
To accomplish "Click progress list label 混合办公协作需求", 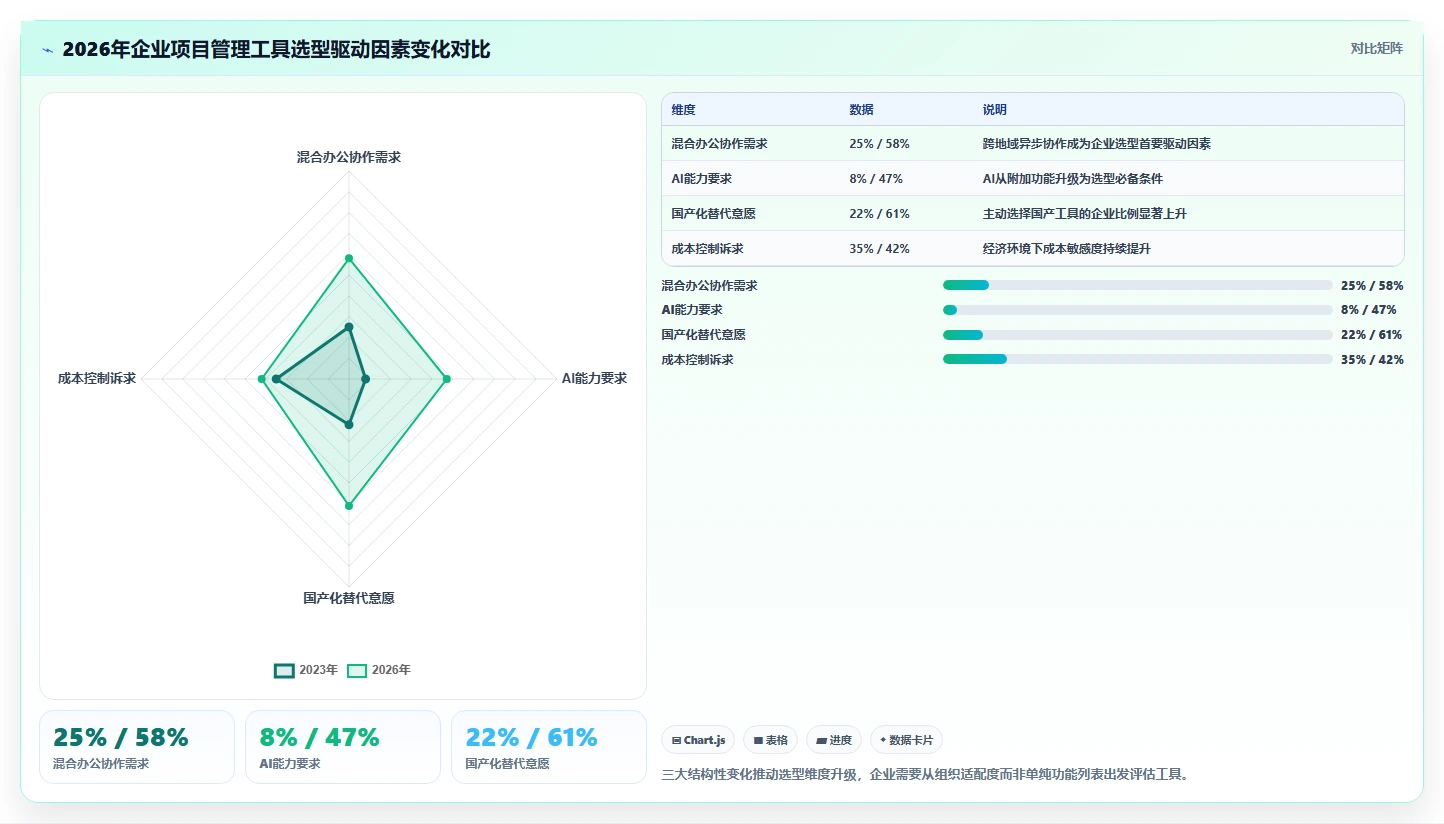I will click(709, 285).
